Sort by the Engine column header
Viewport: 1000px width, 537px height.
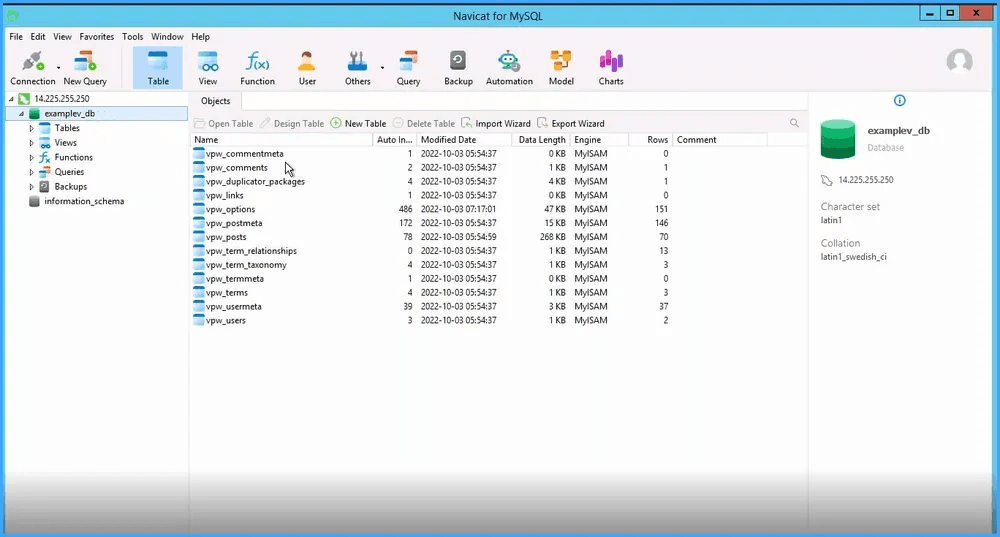(599, 140)
